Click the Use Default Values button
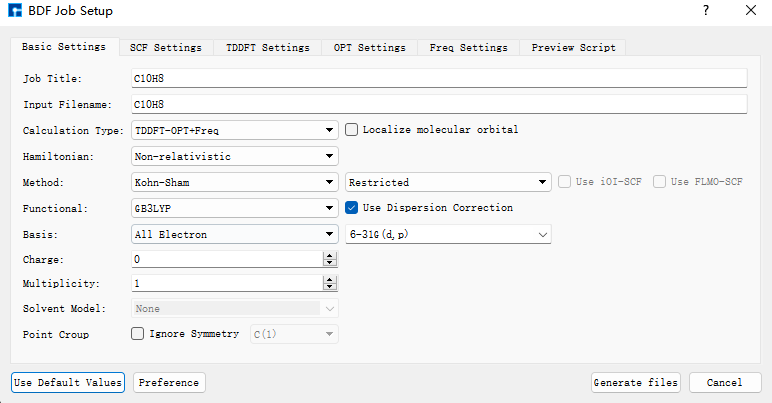This screenshot has height=403, width=772. 68,382
